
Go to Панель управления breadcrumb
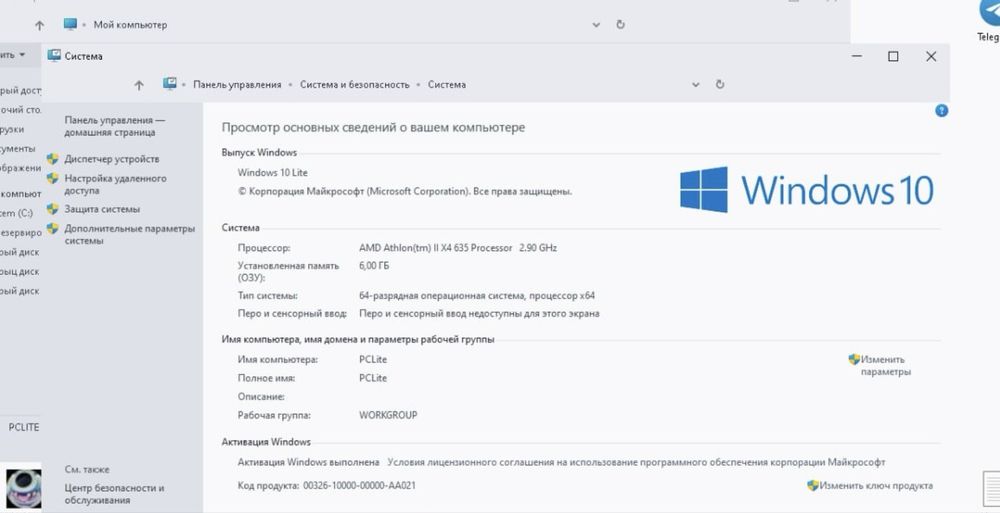pyautogui.click(x=237, y=84)
